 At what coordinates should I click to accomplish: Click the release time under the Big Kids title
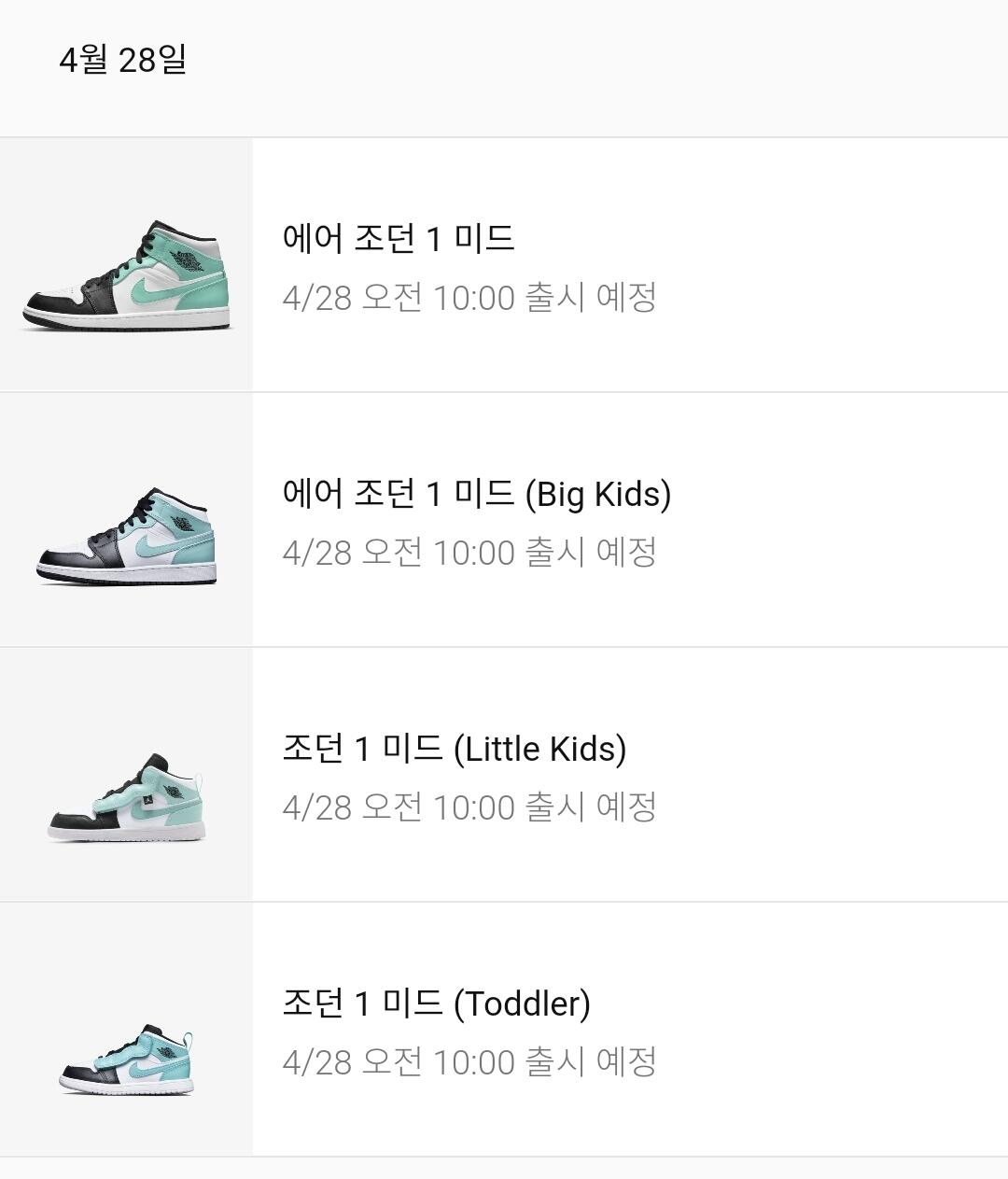point(469,553)
